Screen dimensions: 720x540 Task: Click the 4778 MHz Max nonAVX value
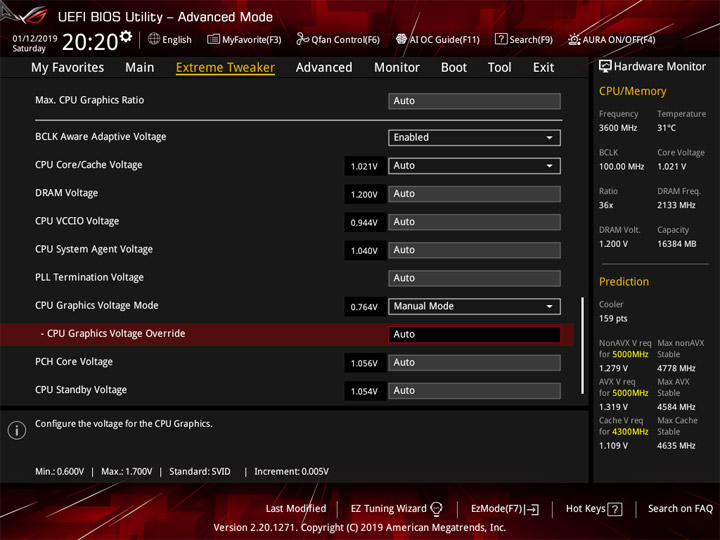(x=676, y=368)
